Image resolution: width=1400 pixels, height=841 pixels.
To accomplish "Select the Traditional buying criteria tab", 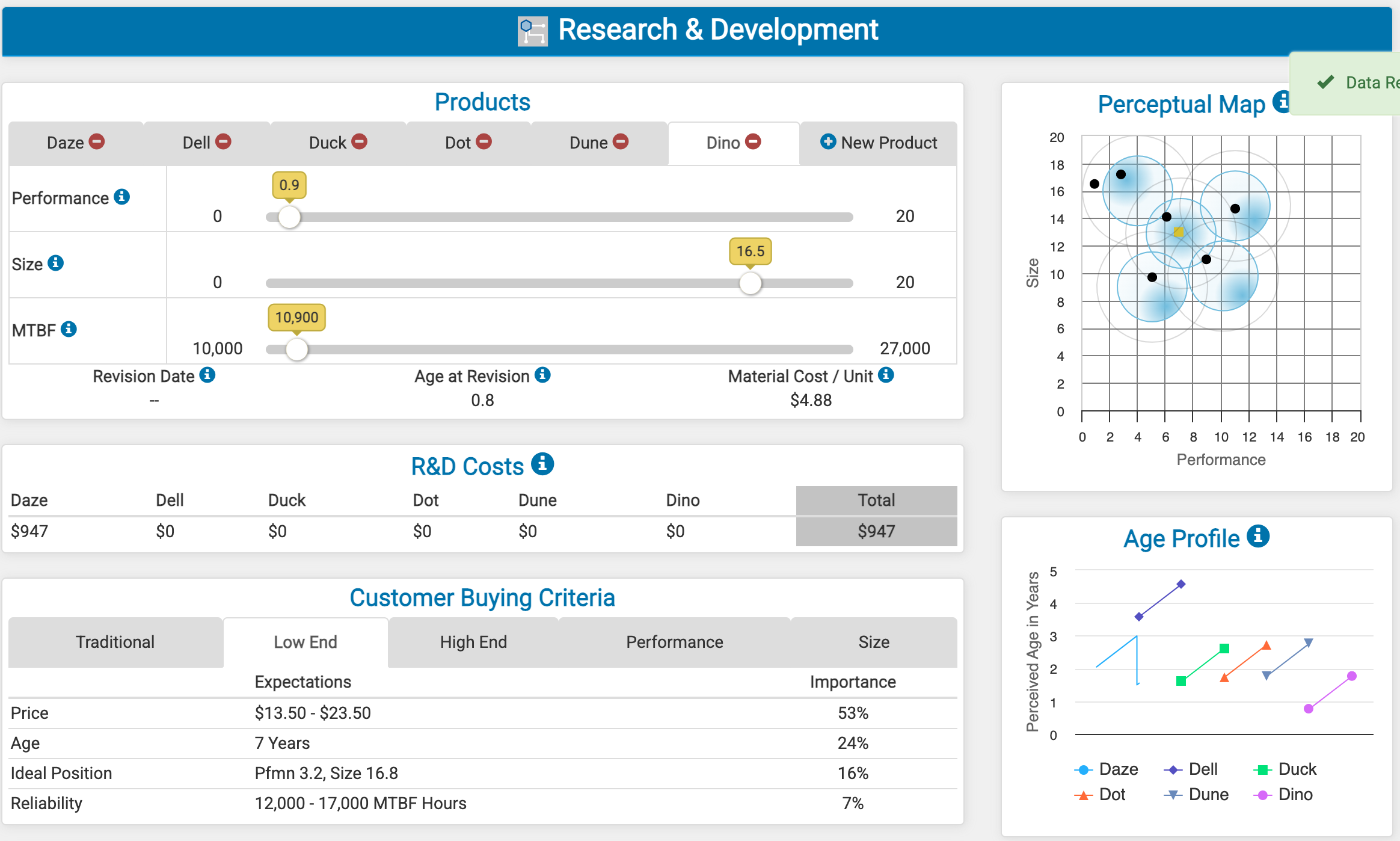I will [x=115, y=642].
